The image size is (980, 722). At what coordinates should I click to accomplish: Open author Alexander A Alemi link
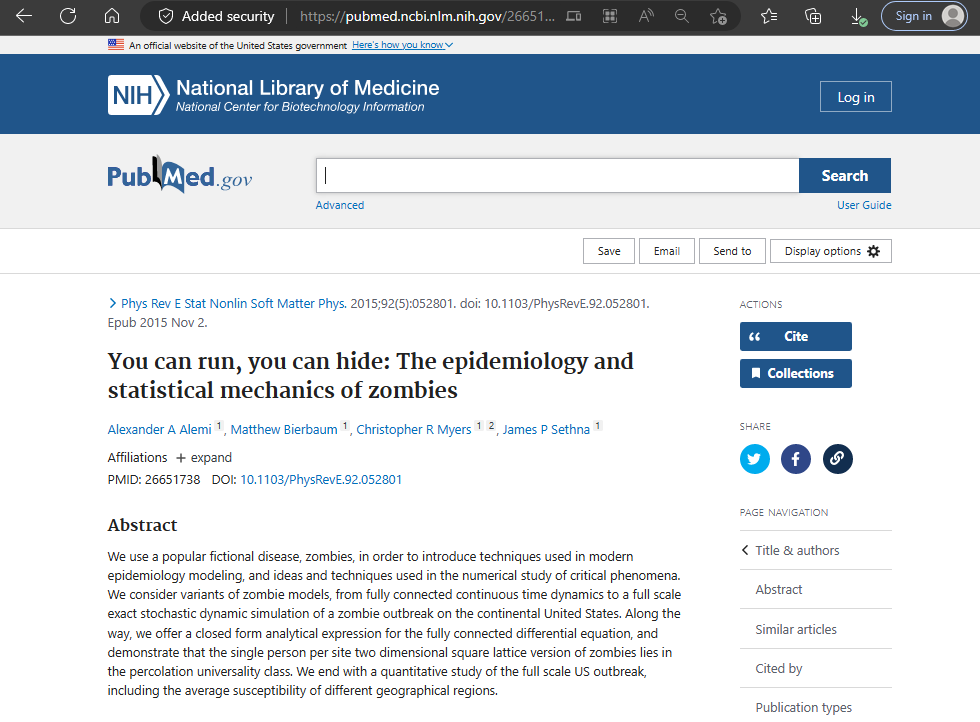pyautogui.click(x=159, y=429)
